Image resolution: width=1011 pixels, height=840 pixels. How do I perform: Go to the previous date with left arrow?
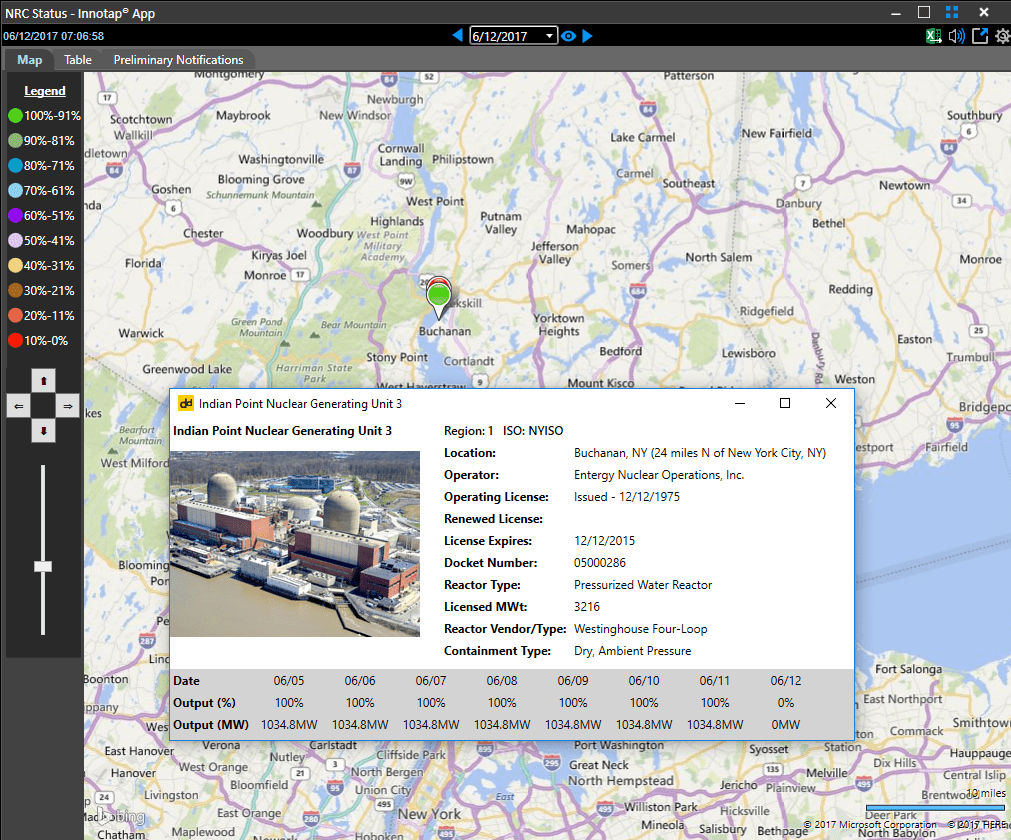pyautogui.click(x=458, y=35)
